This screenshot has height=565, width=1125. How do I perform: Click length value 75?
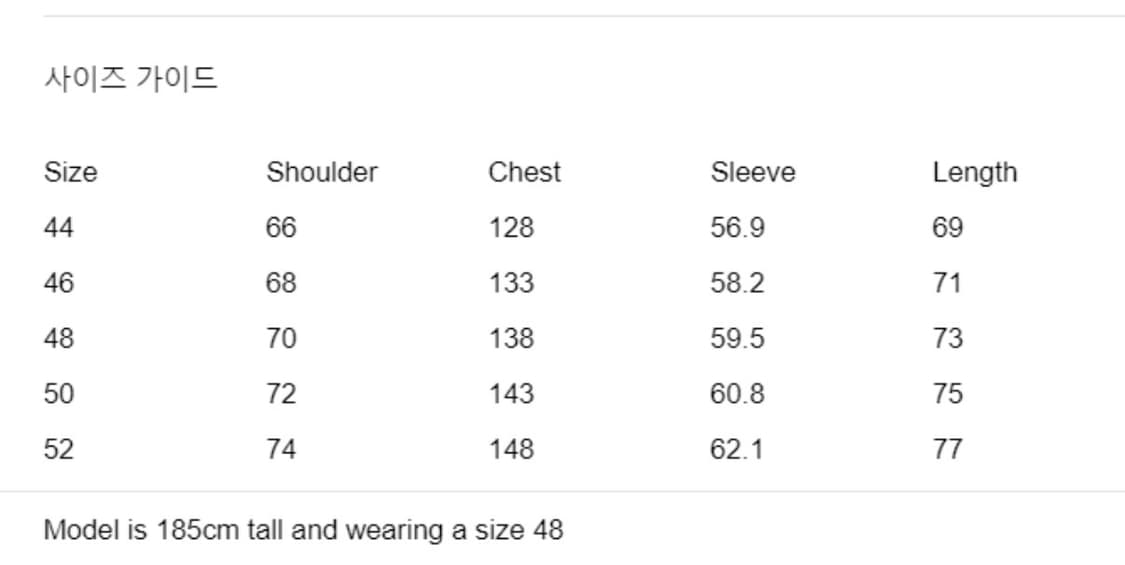[947, 394]
